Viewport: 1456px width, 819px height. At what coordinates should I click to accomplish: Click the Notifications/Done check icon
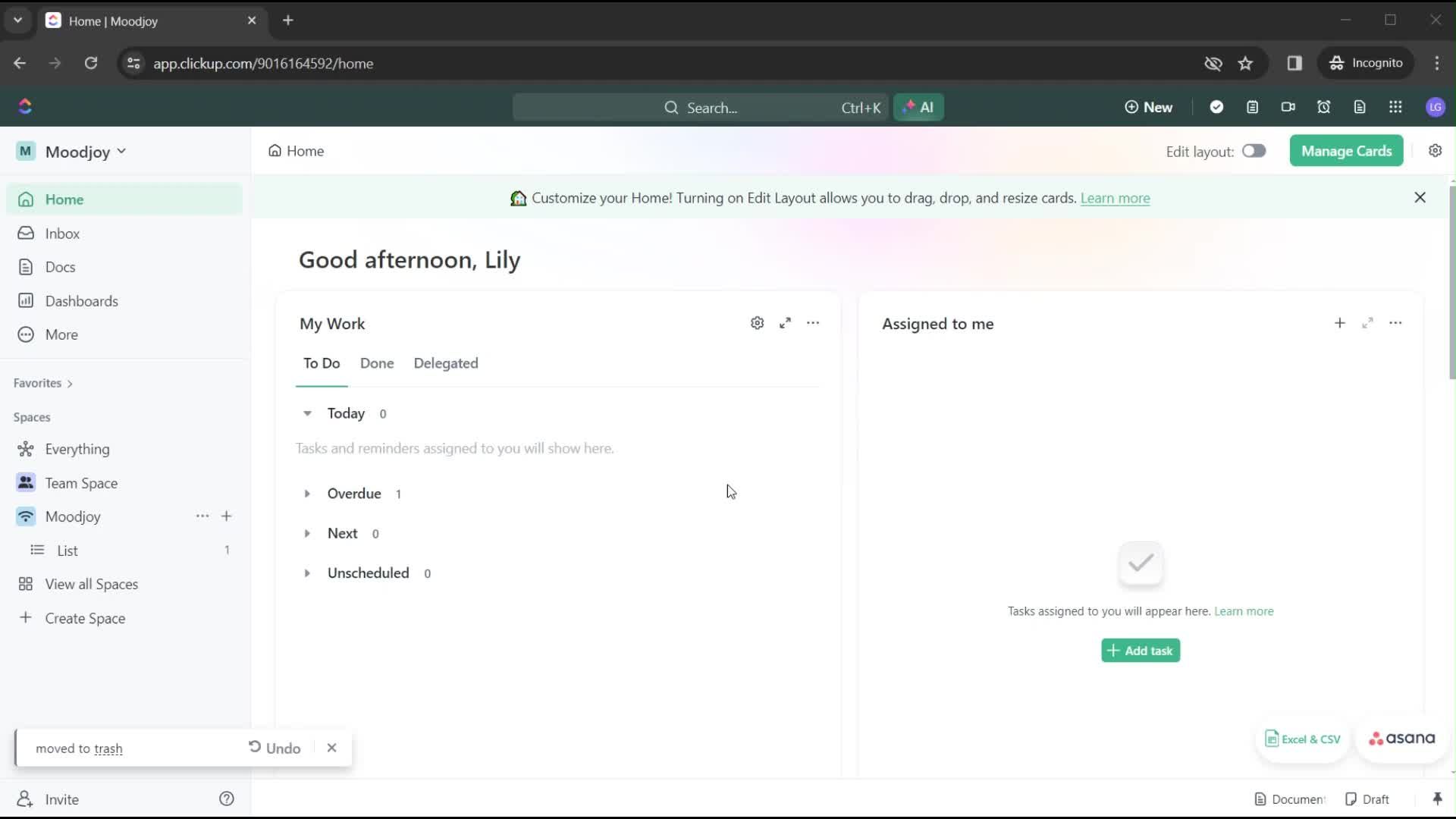tap(1217, 107)
